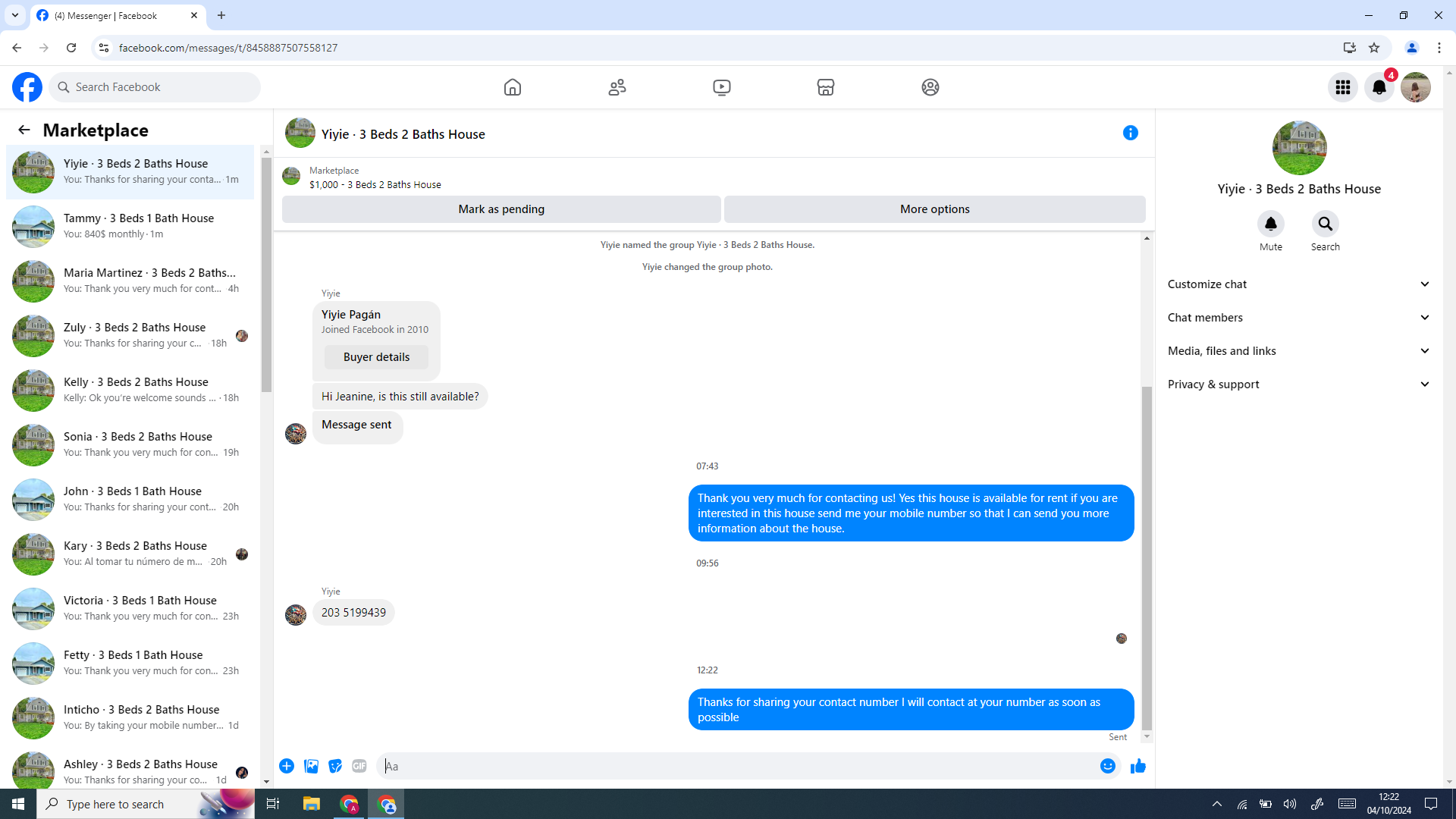Open the Windows Start menu
This screenshot has width=1456, height=819.
click(x=18, y=804)
